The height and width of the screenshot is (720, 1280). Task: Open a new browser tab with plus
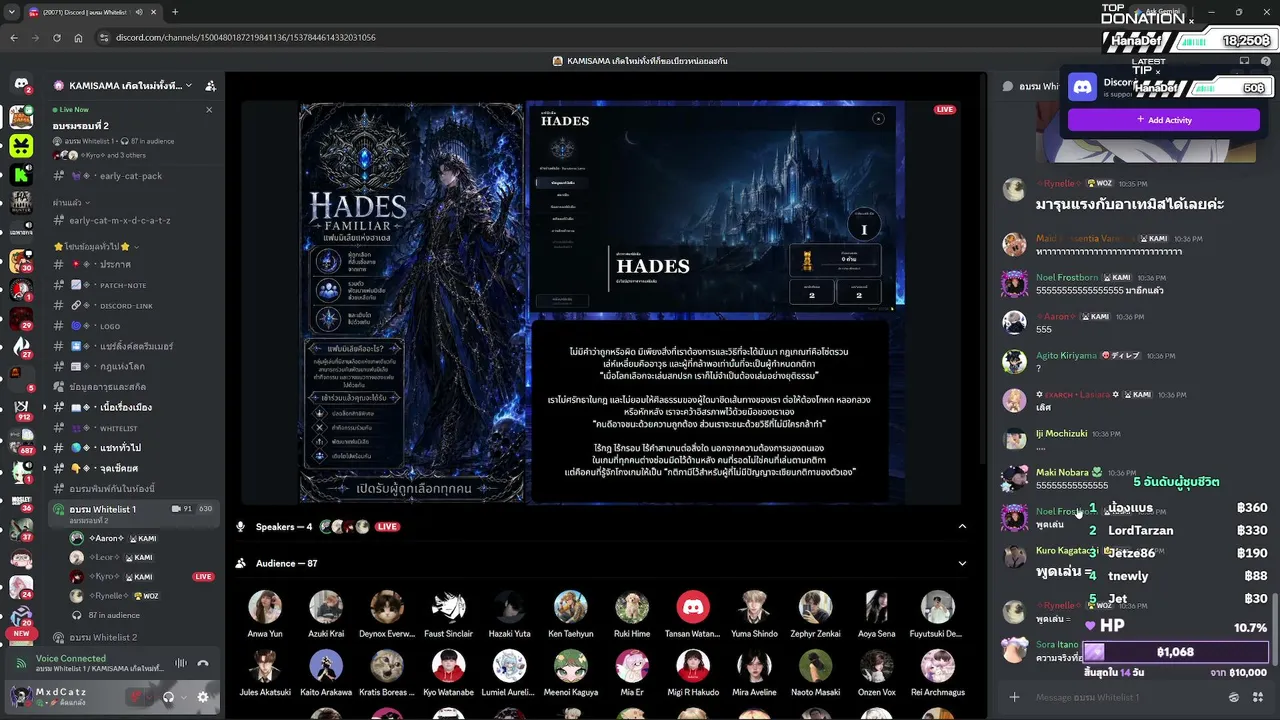(x=175, y=12)
